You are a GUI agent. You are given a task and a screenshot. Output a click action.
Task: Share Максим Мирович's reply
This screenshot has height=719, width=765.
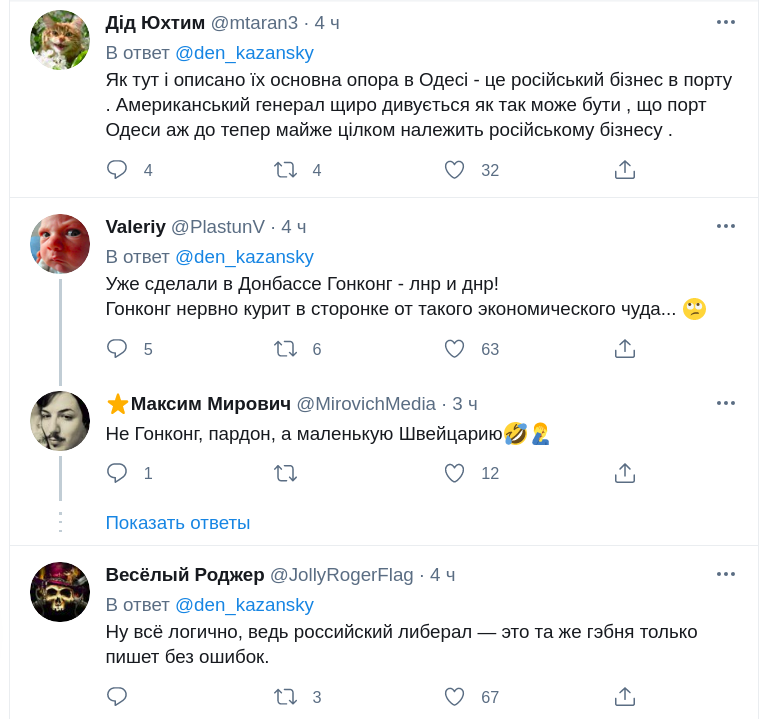[625, 473]
